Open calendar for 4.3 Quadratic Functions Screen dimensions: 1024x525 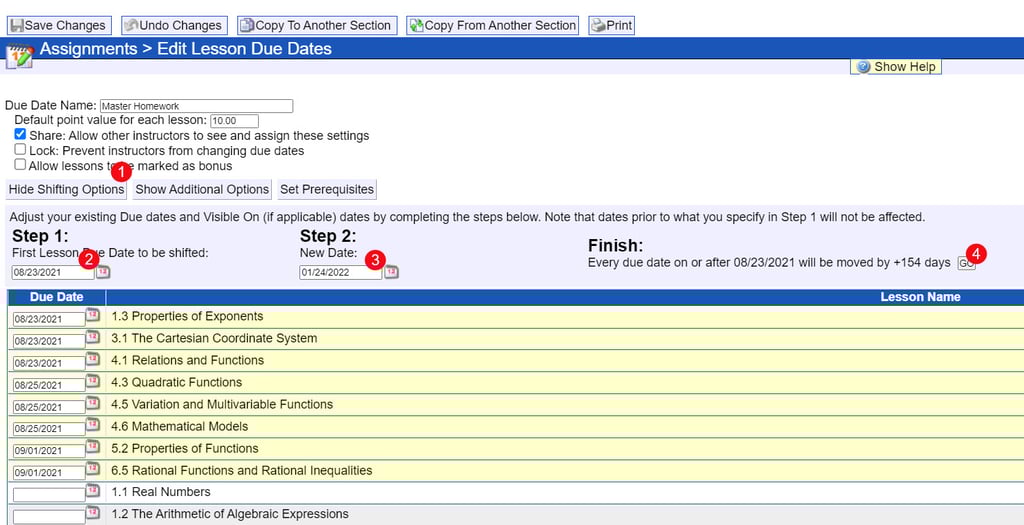click(93, 382)
